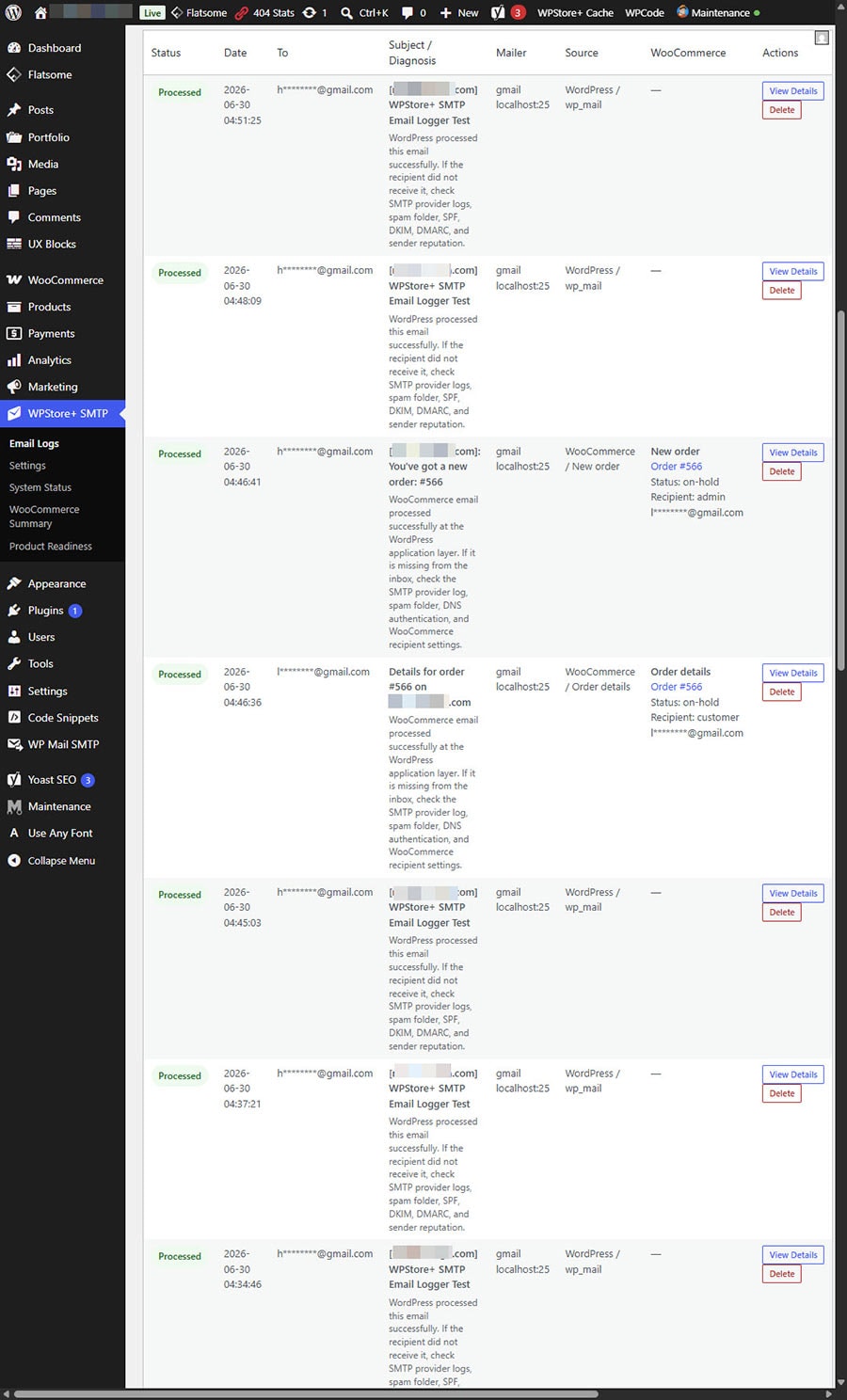847x1400 pixels.
Task: Open WPStore+ Cache in admin bar
Action: click(575, 13)
